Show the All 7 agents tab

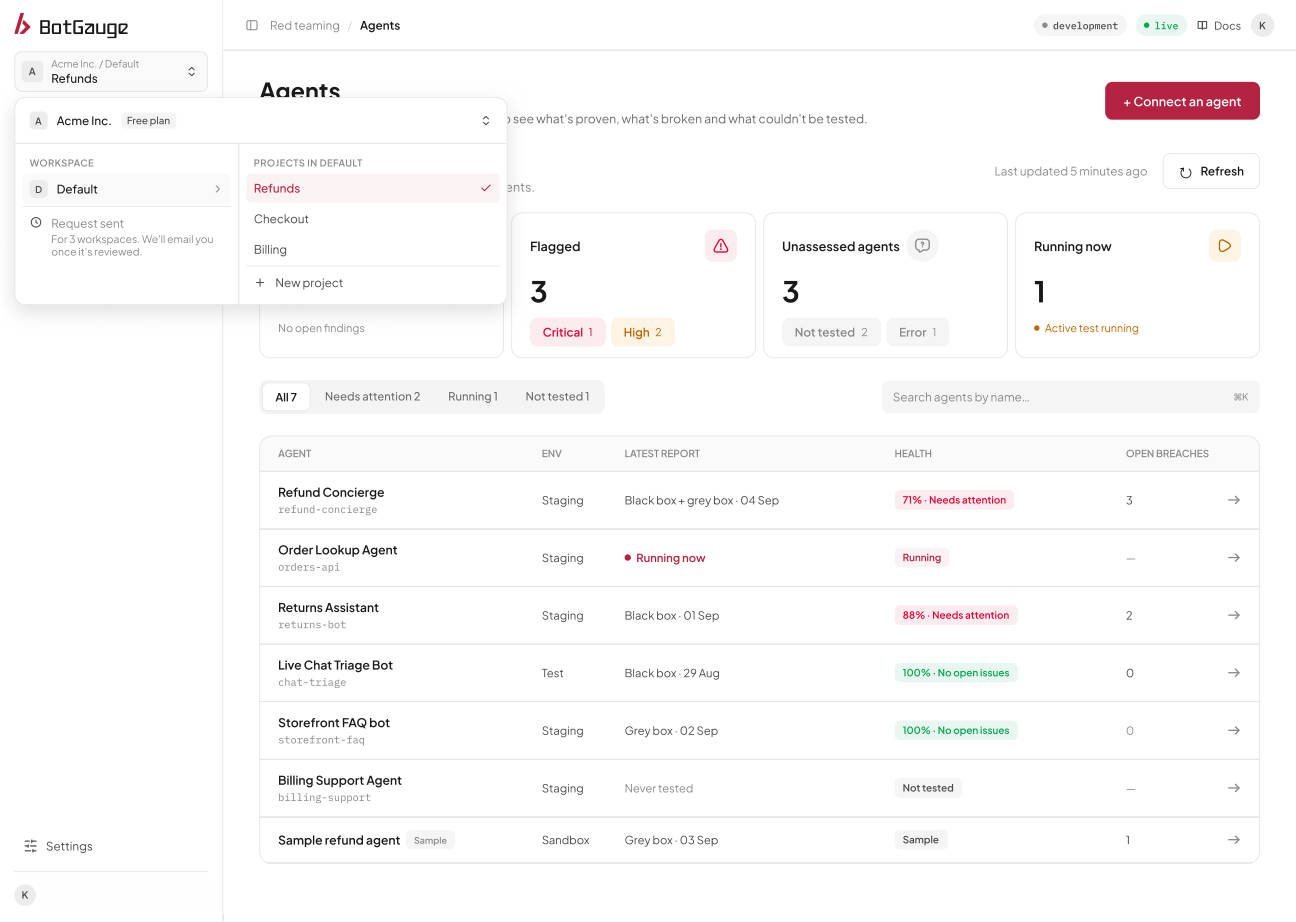[286, 397]
